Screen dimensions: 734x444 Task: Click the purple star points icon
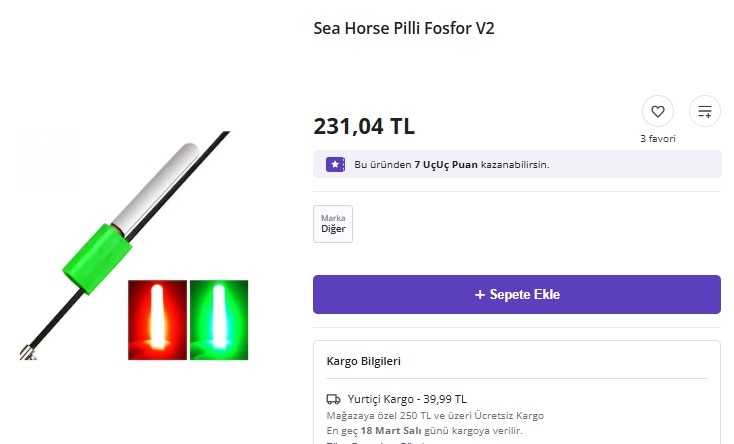point(335,164)
